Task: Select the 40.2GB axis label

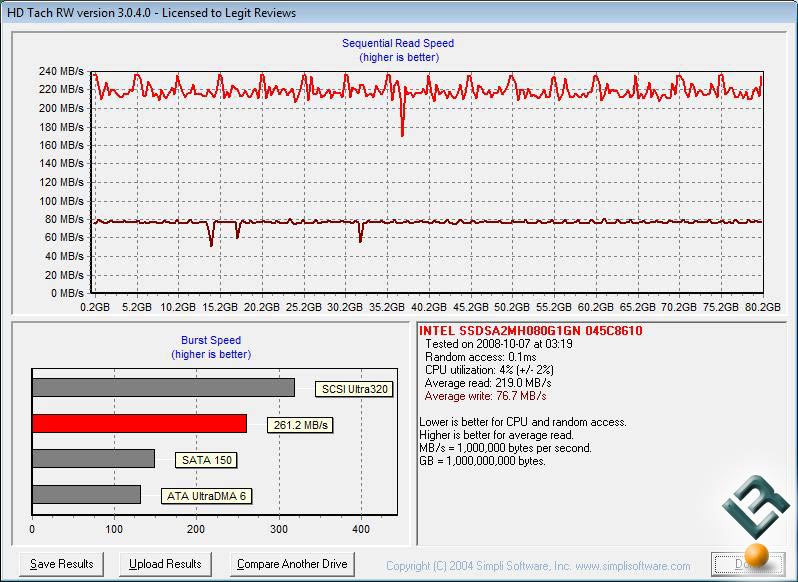Action: (x=429, y=307)
